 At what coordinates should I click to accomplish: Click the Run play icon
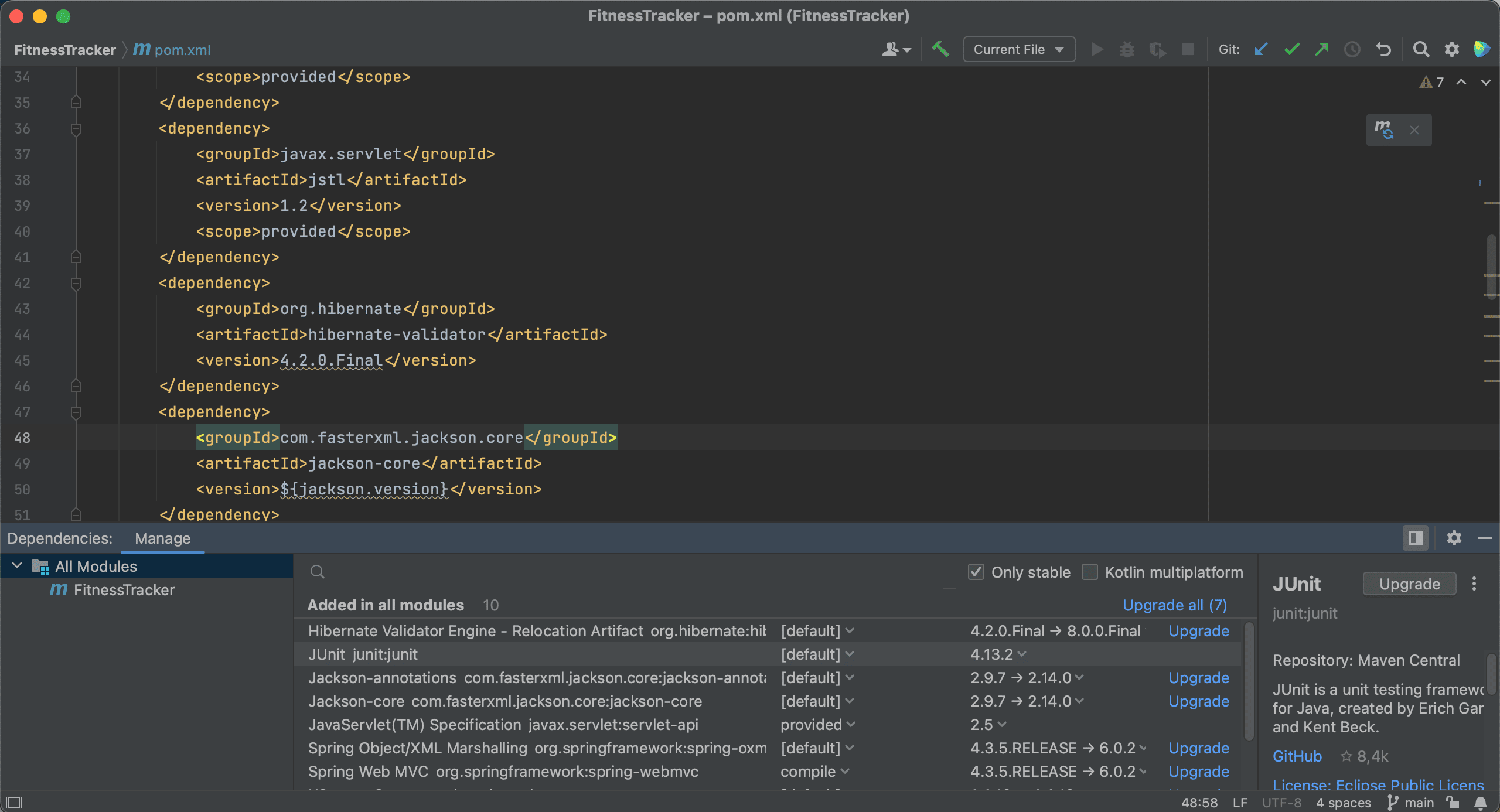pyautogui.click(x=1097, y=49)
